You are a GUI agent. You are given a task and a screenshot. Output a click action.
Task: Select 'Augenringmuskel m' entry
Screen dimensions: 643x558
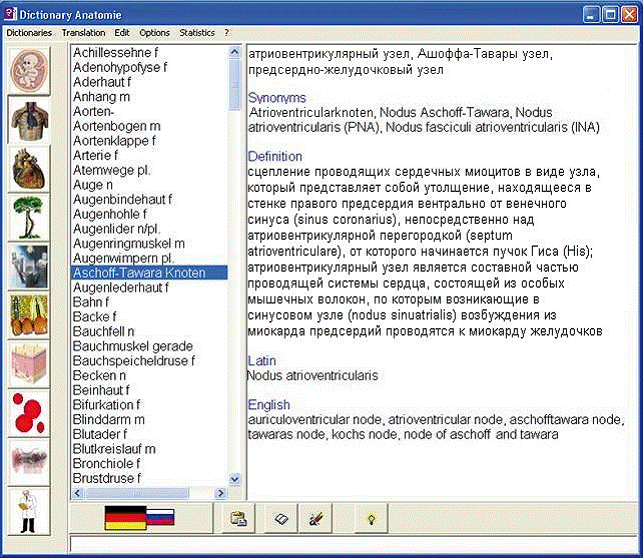(129, 244)
